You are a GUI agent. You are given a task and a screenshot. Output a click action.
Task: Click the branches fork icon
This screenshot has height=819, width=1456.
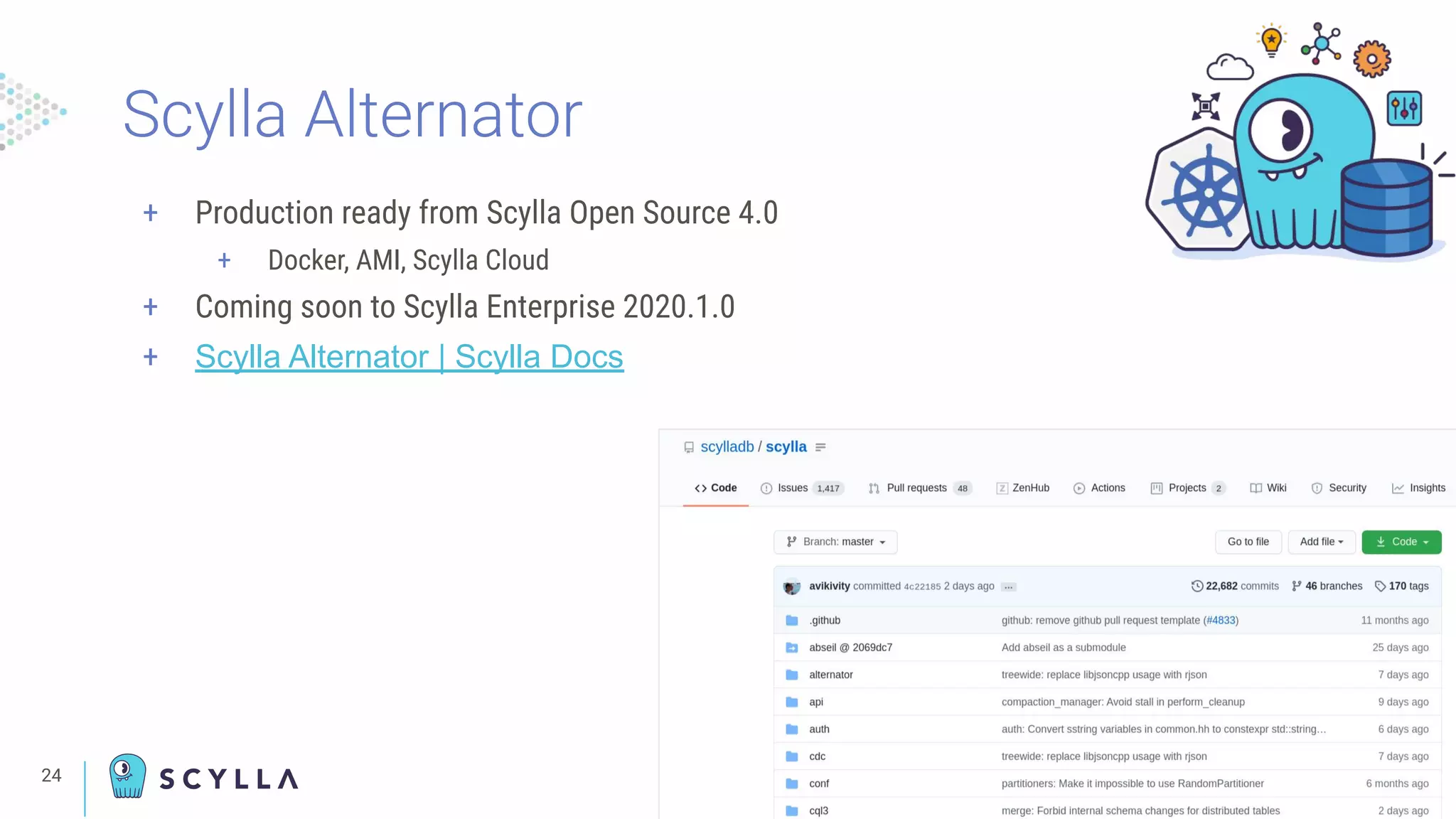[1297, 586]
